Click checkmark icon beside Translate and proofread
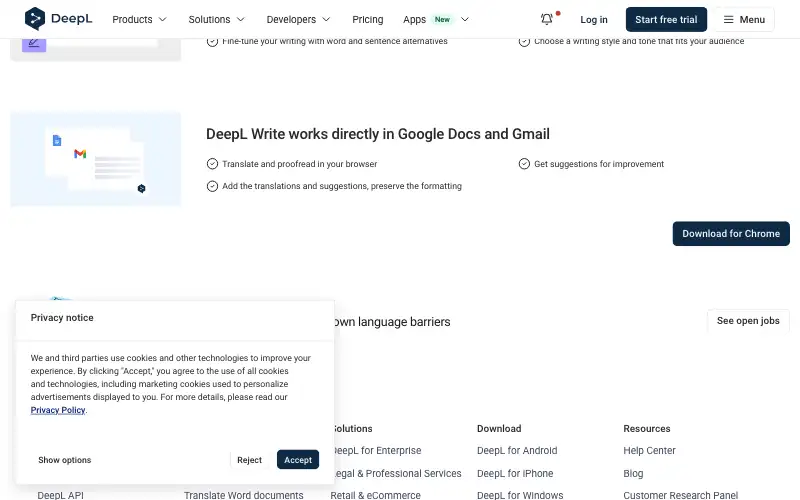This screenshot has height=500, width=800. click(x=212, y=164)
